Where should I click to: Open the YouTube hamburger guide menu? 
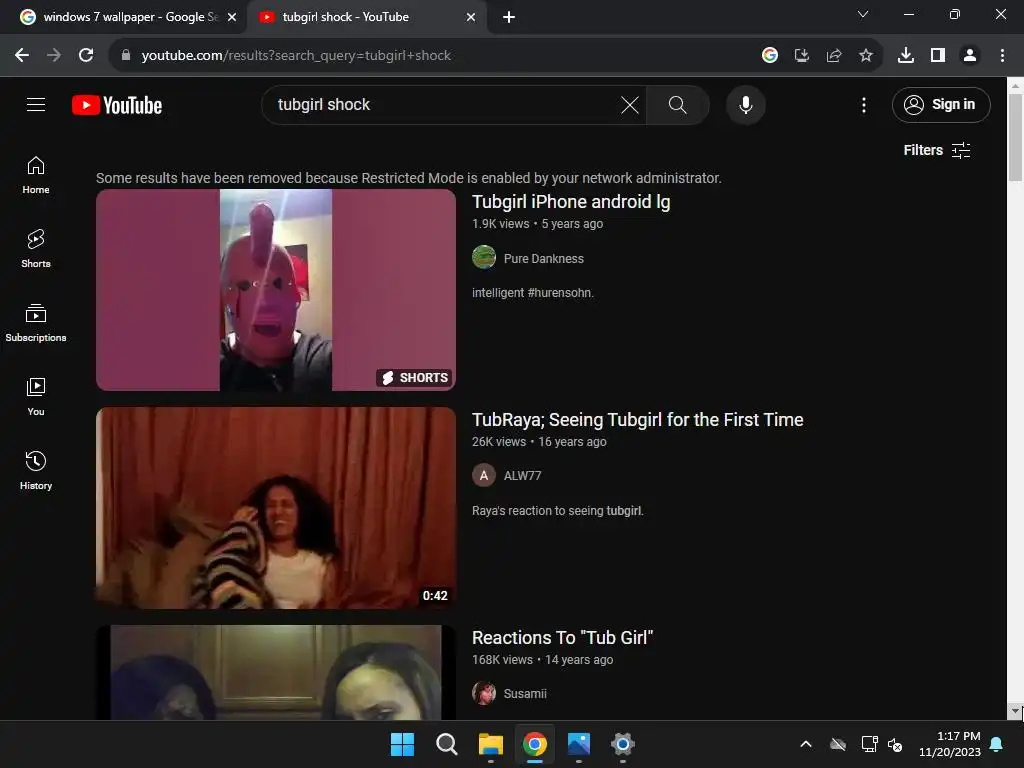(36, 104)
